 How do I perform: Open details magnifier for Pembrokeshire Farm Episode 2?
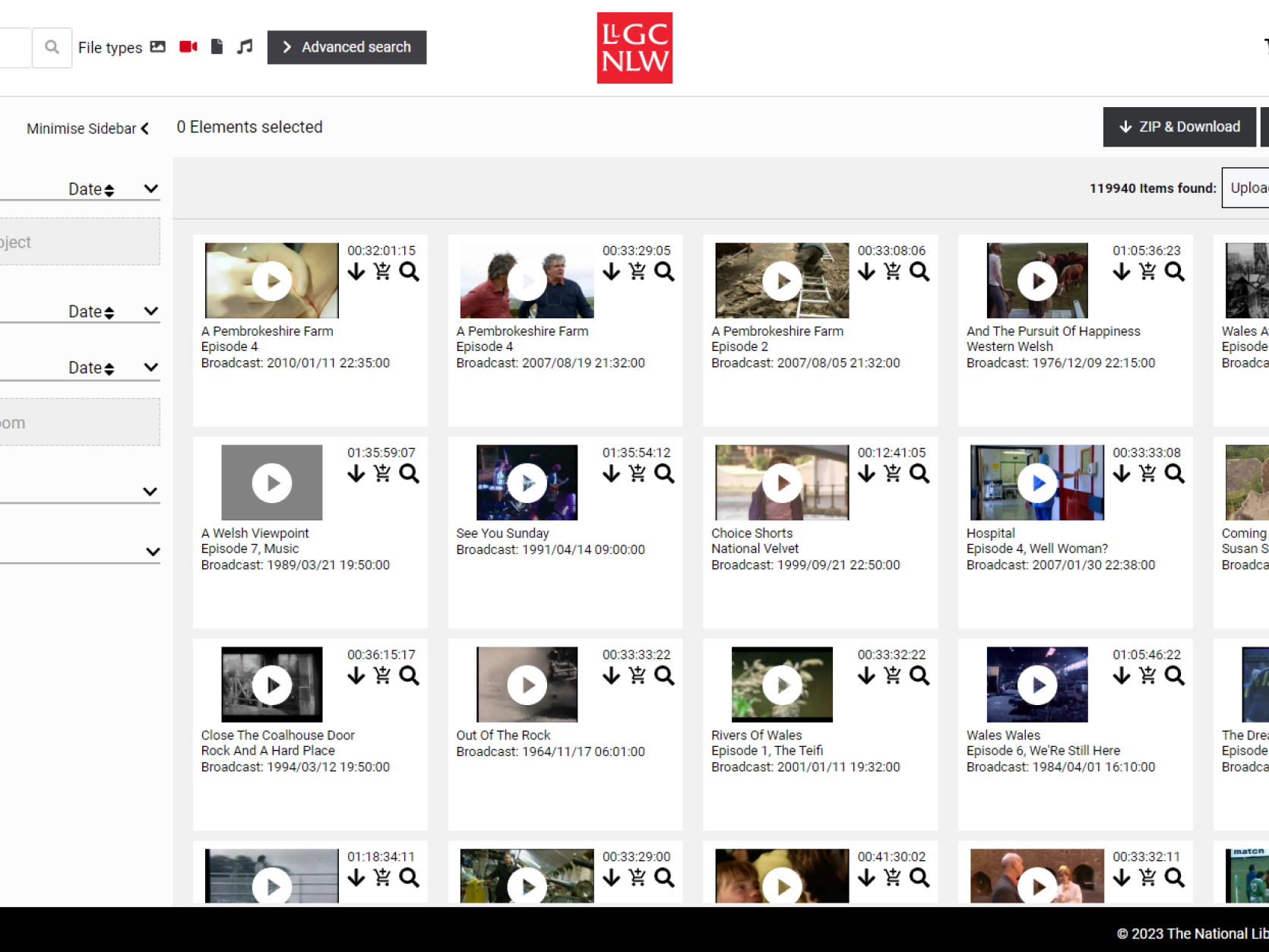[x=919, y=271]
